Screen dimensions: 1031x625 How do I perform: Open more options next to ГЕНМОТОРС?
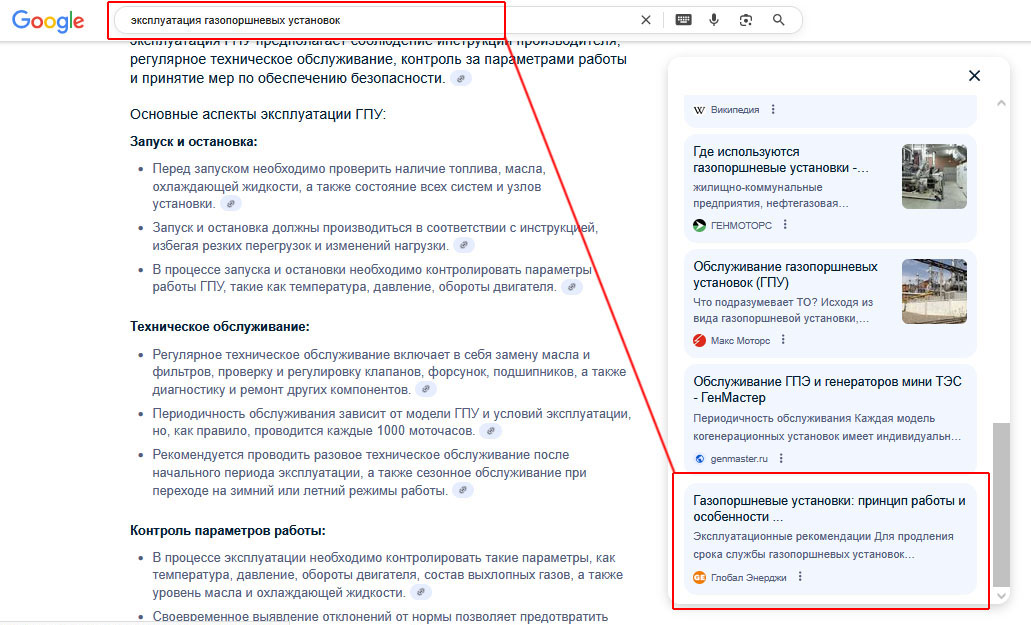coord(785,225)
